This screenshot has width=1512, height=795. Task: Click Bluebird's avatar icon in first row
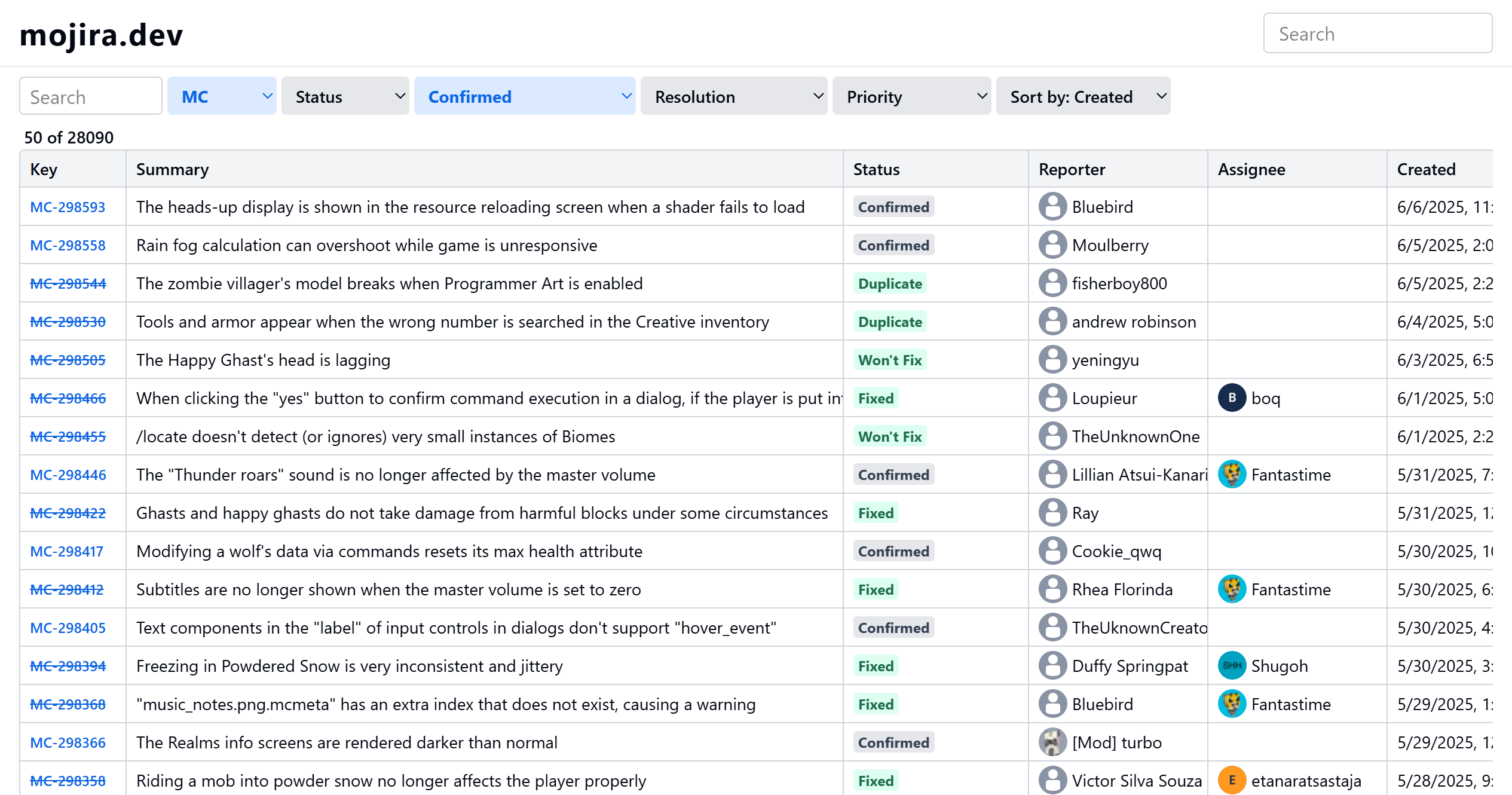[x=1052, y=207]
